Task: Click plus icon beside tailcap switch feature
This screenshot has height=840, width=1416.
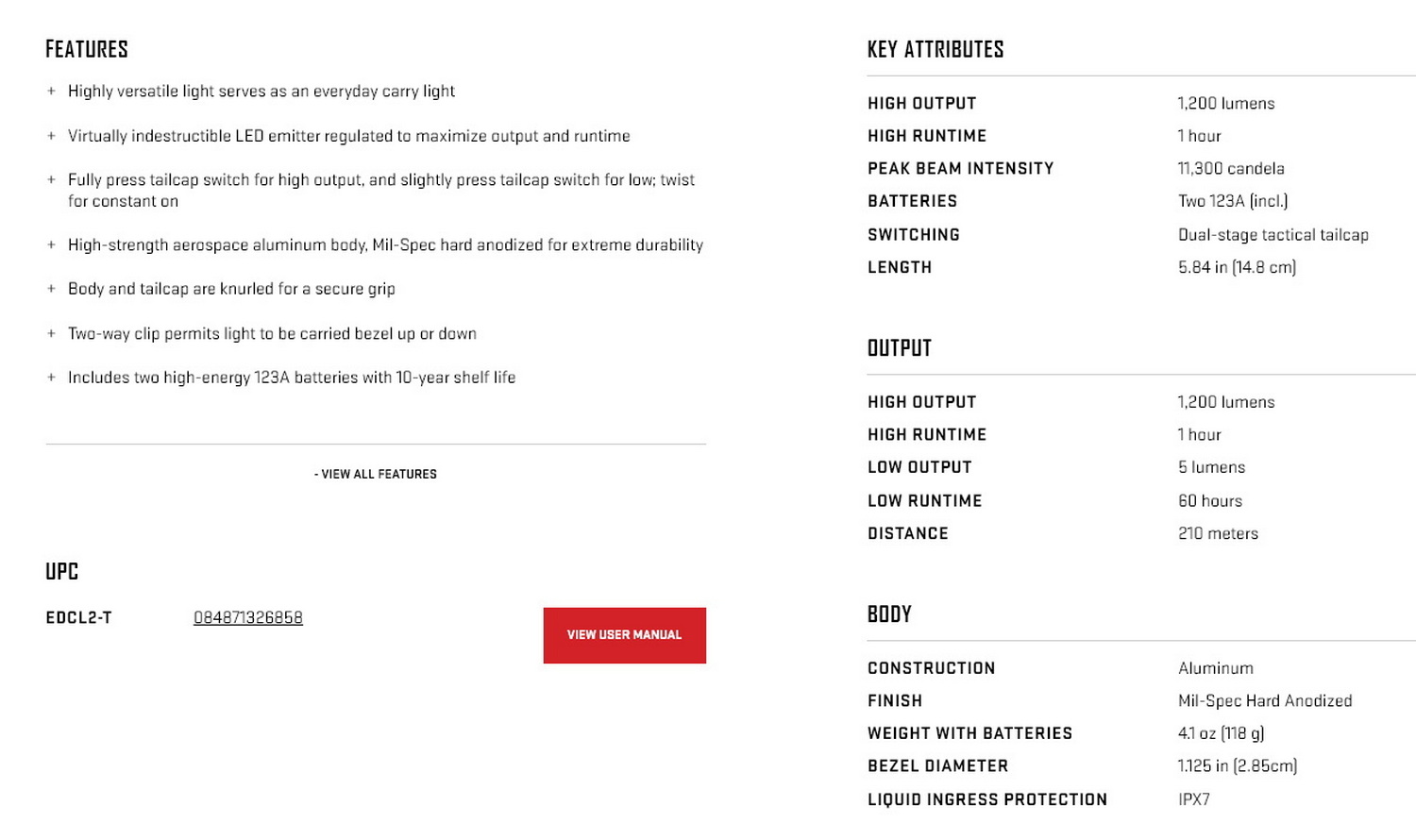Action: [x=51, y=179]
